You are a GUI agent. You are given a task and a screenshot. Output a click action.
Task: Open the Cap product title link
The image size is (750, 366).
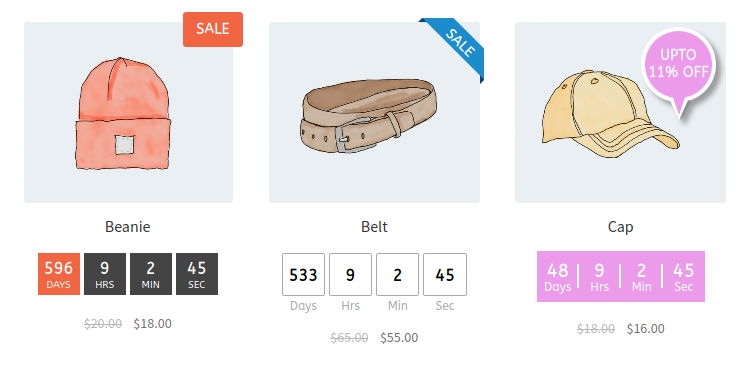[x=620, y=227]
